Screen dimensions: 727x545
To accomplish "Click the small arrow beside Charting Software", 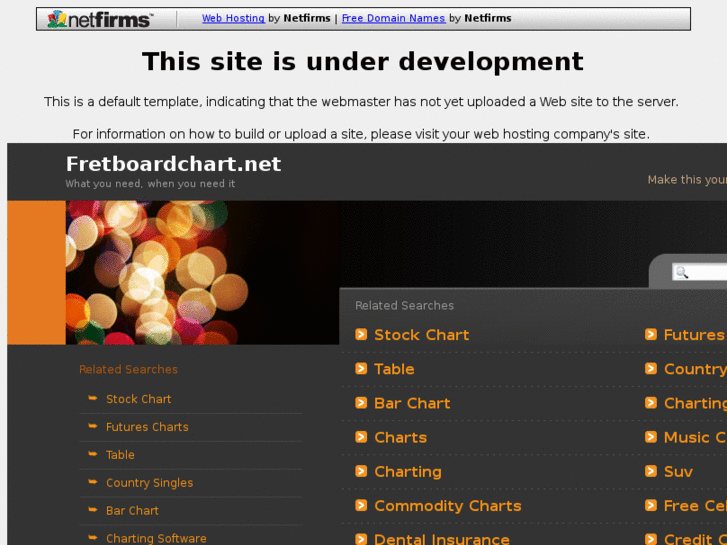I will 93,538.
